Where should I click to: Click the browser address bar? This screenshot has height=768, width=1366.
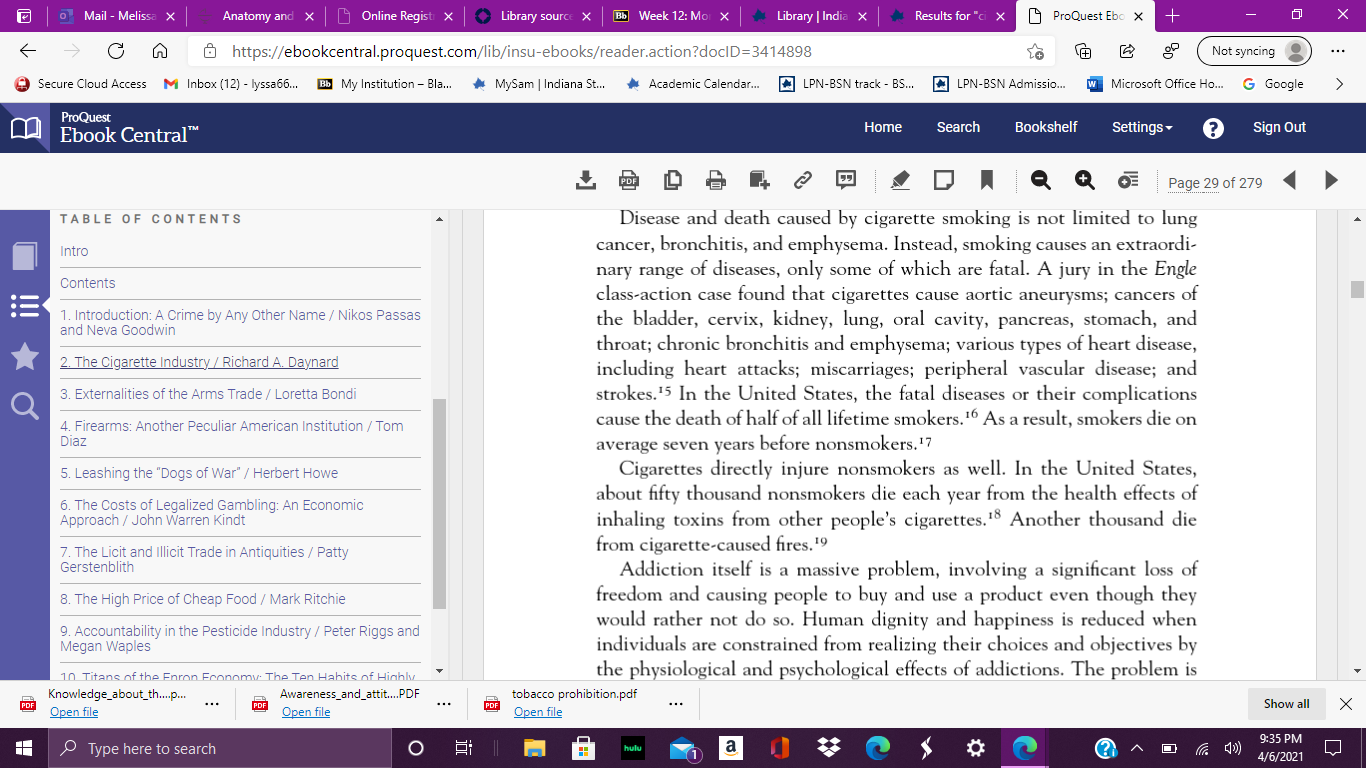tap(620, 51)
